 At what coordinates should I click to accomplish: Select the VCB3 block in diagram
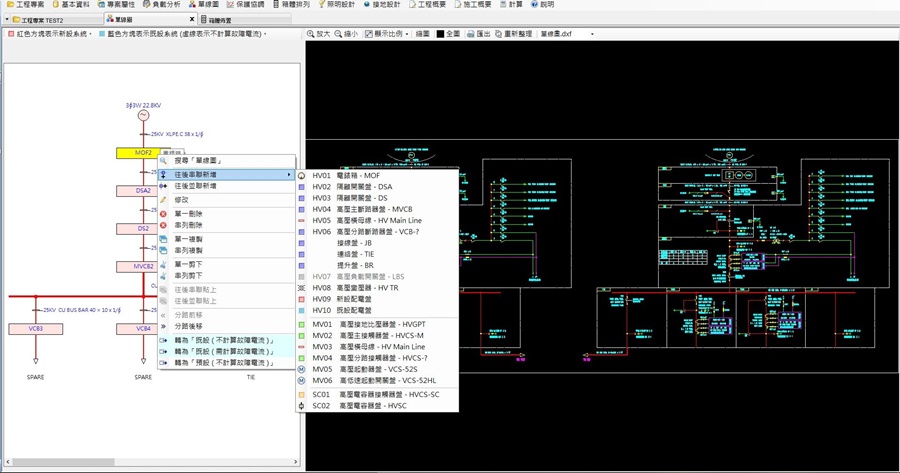(x=36, y=329)
